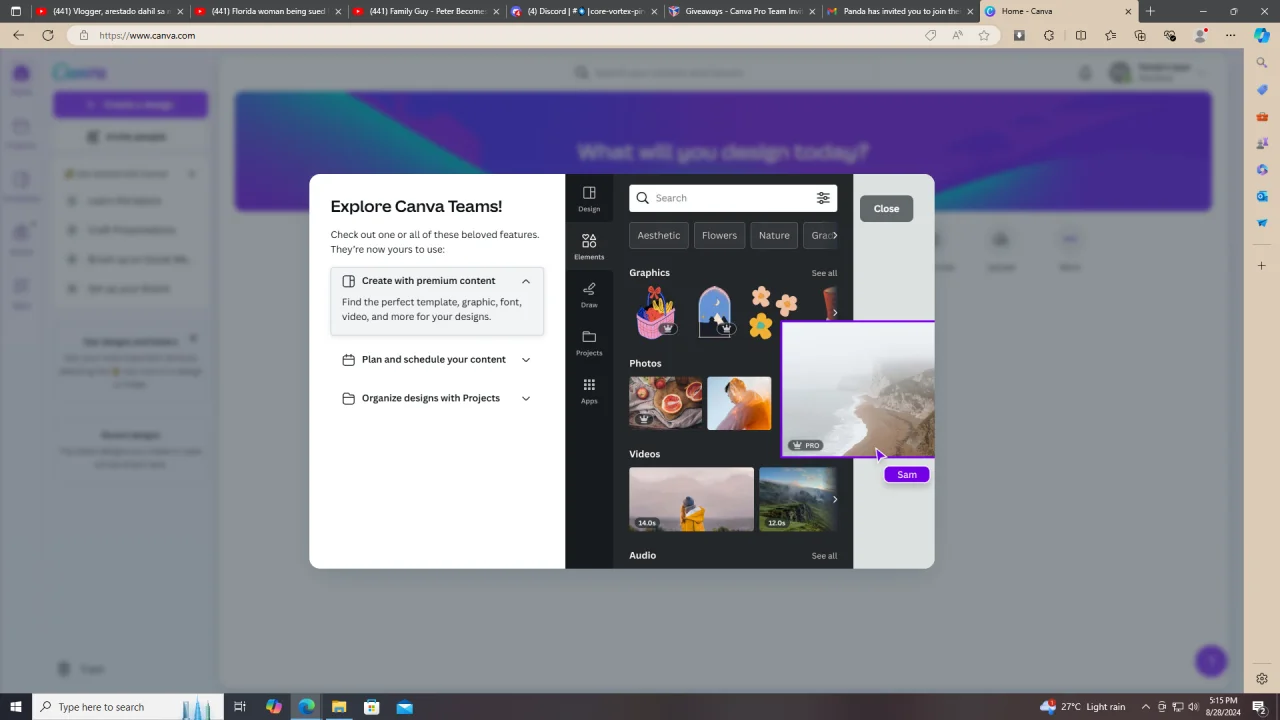Open Copilot in the browser sidebar
Screen dimensions: 1280x720
tap(1262, 35)
